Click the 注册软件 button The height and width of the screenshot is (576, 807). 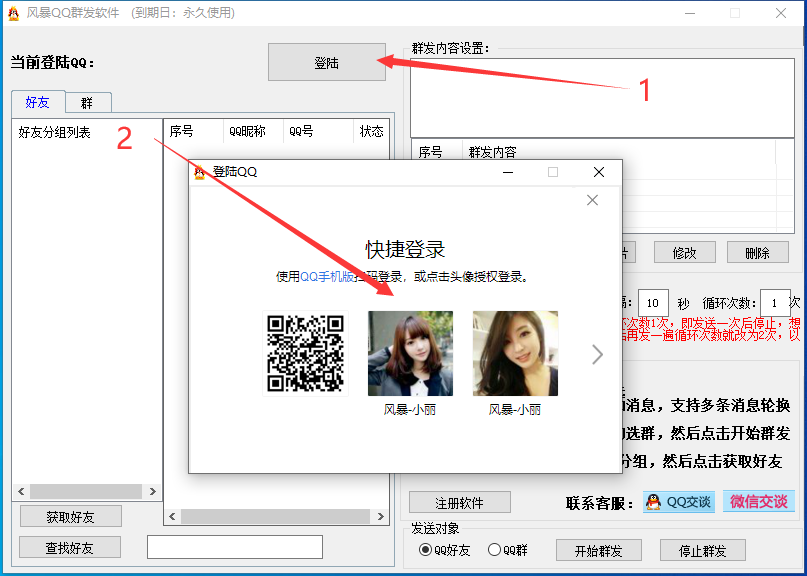click(460, 502)
